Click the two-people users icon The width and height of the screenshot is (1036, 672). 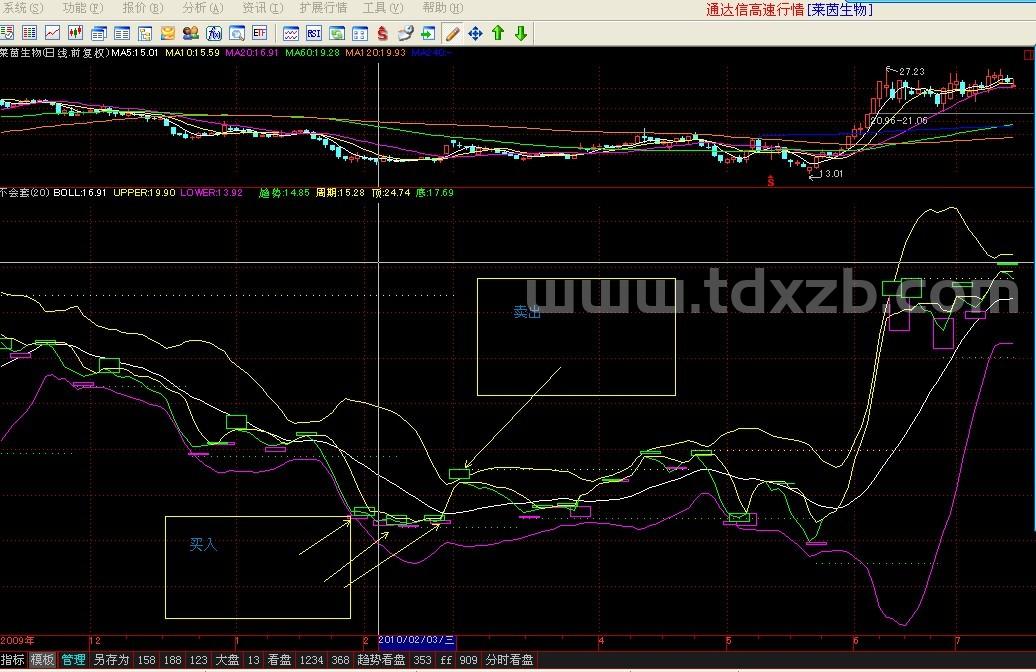(191, 32)
